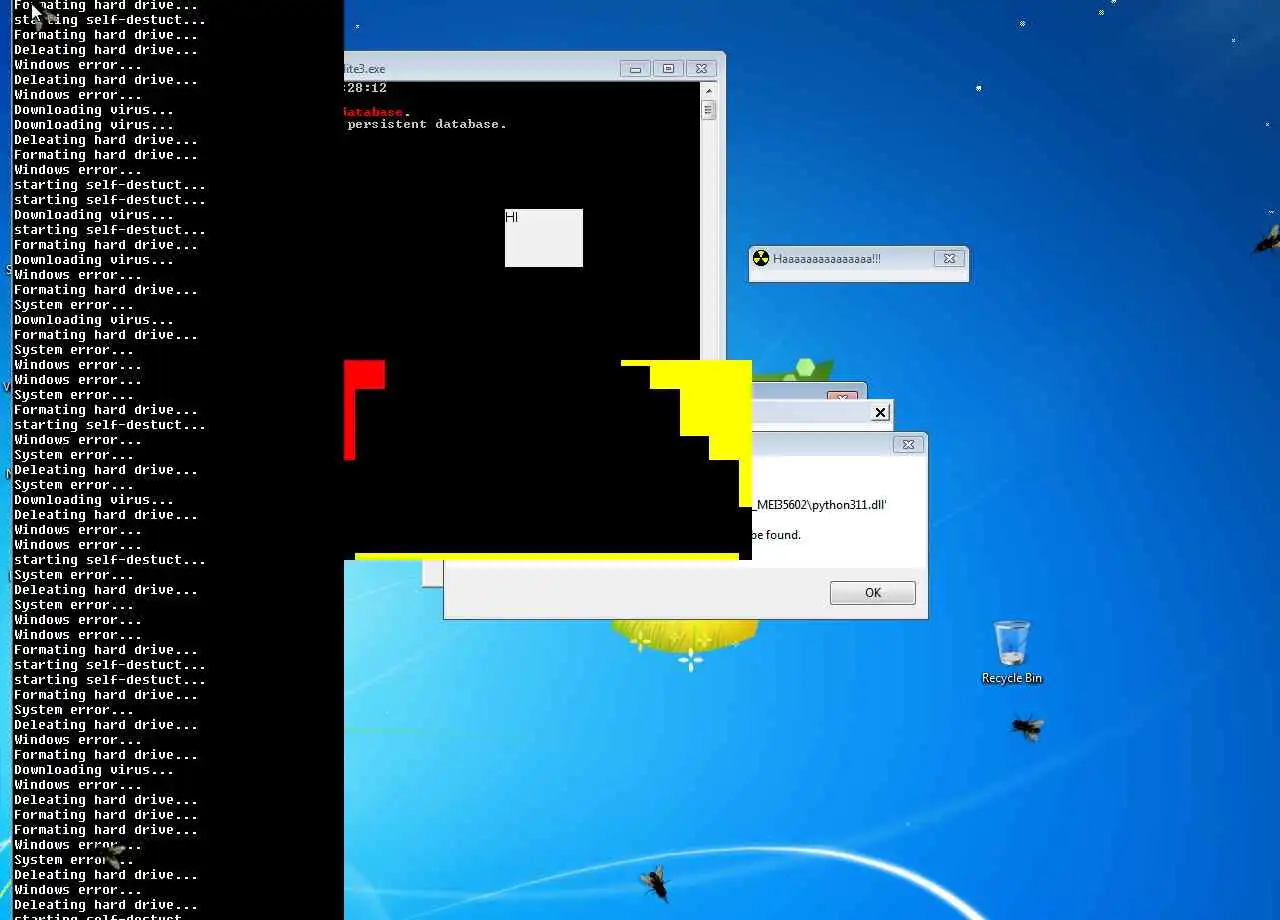Click the 'ite3.exe' window title text
This screenshot has width=1280, height=920.
pos(365,69)
